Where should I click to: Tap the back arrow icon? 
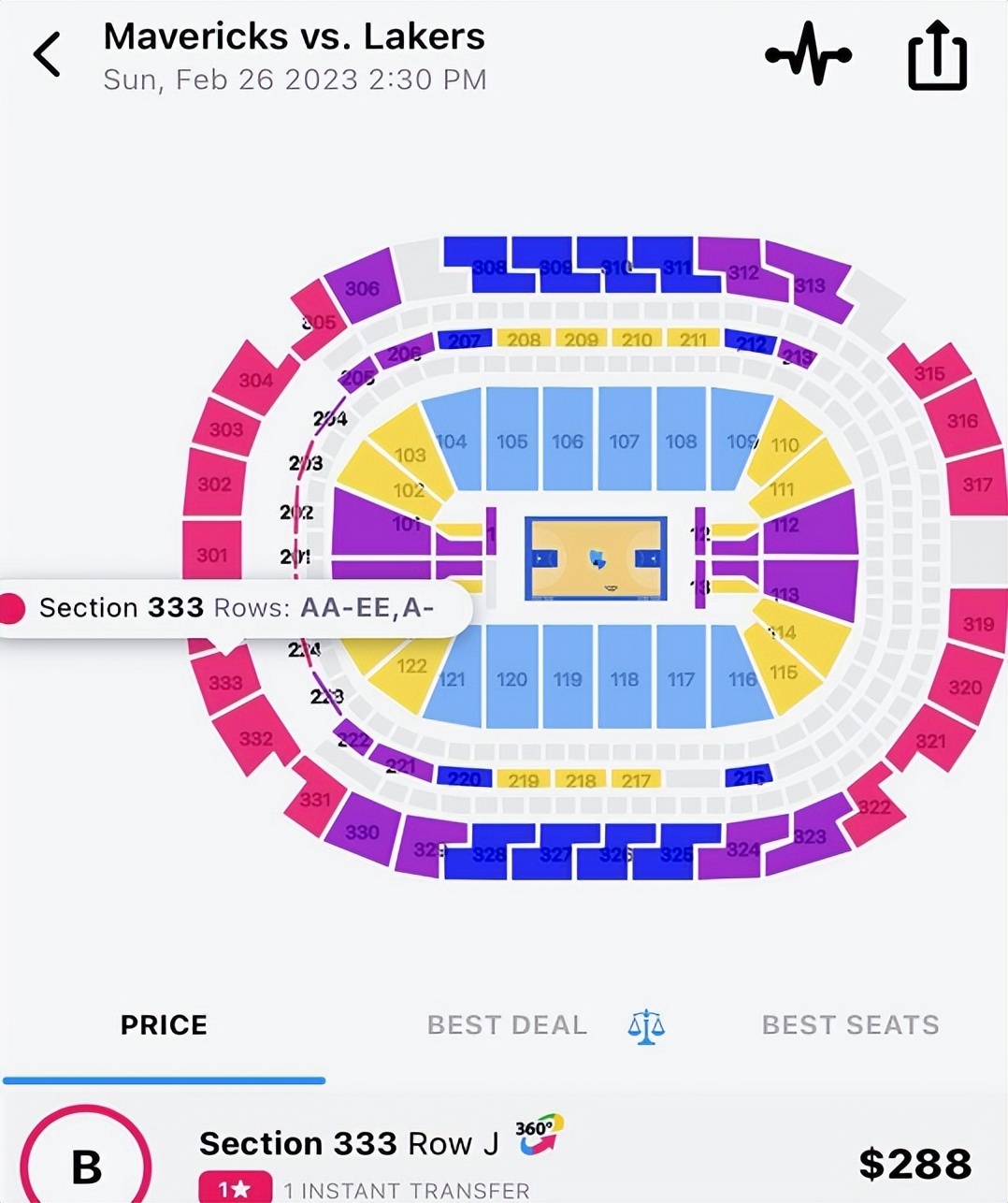(x=47, y=54)
